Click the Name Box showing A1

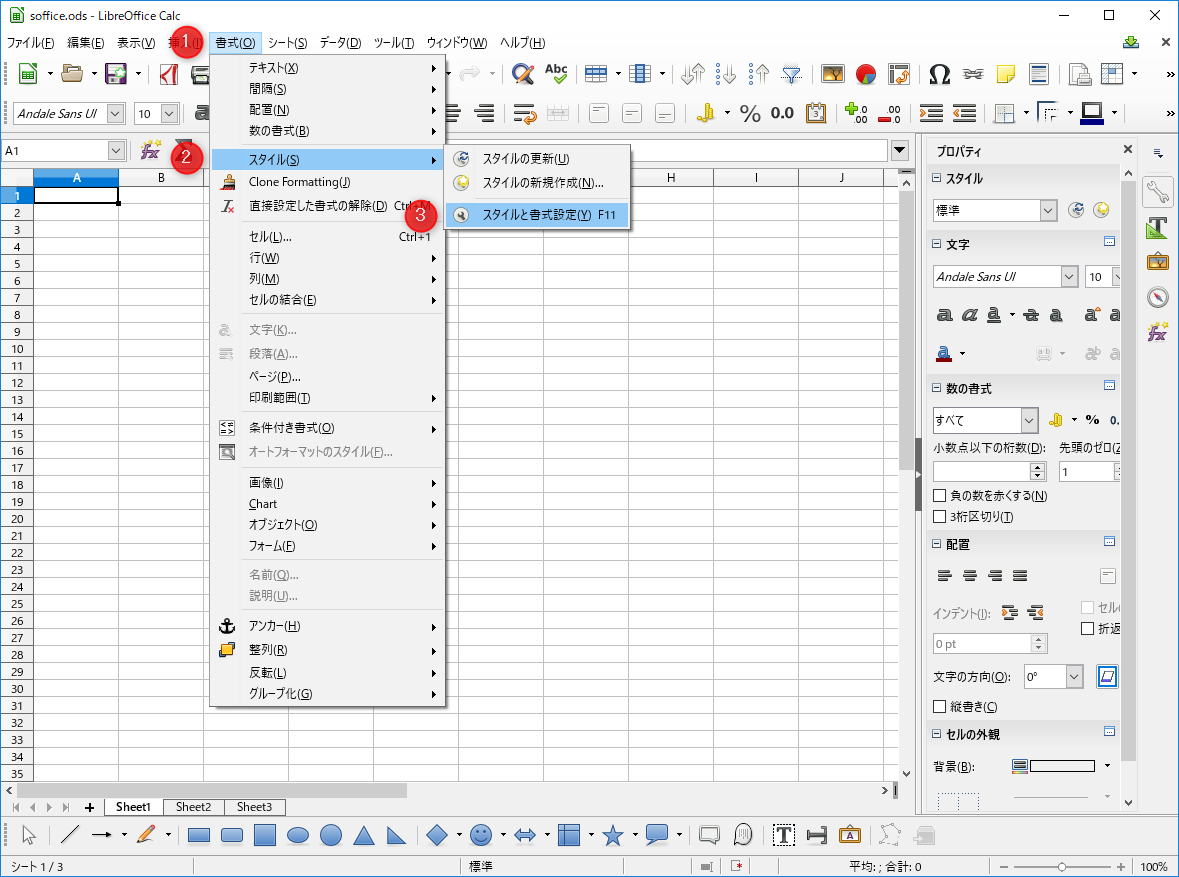(x=54, y=151)
